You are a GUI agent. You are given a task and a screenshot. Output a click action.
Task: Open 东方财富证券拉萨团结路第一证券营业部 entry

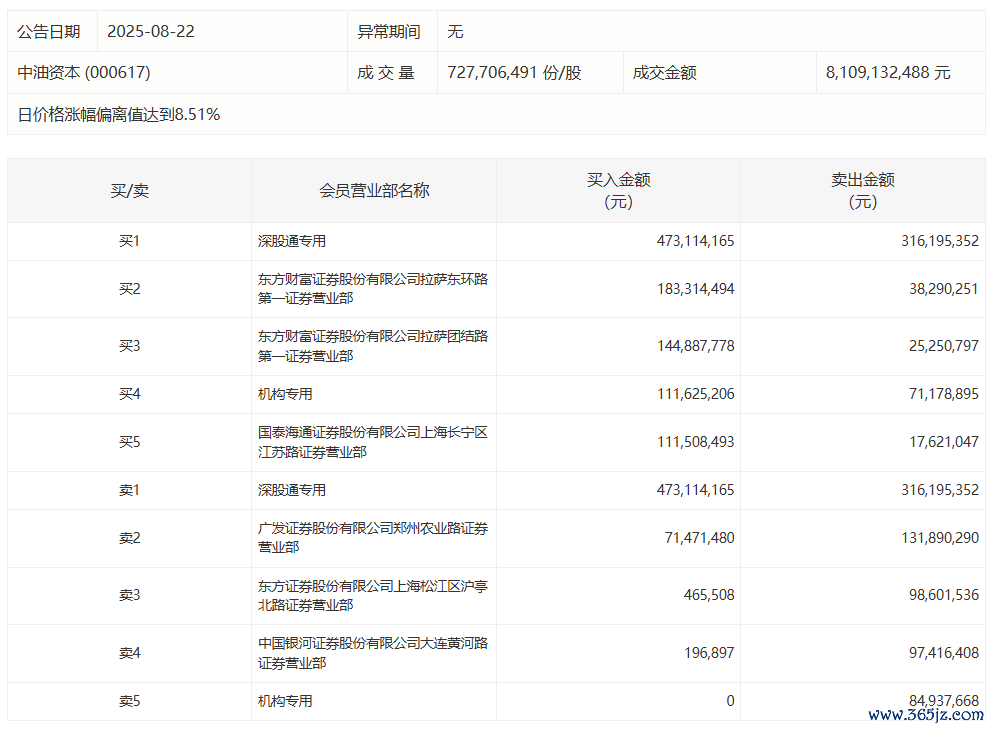point(372,346)
